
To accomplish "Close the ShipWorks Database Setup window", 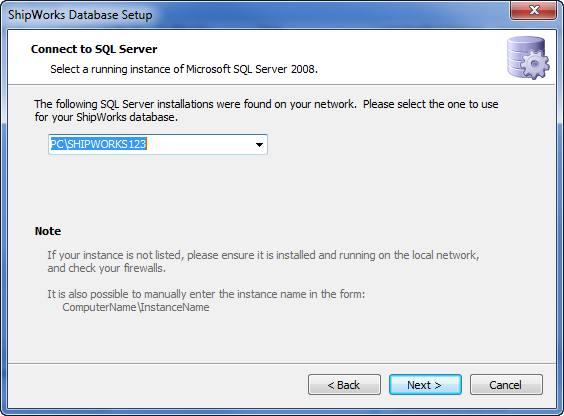I will (533, 10).
